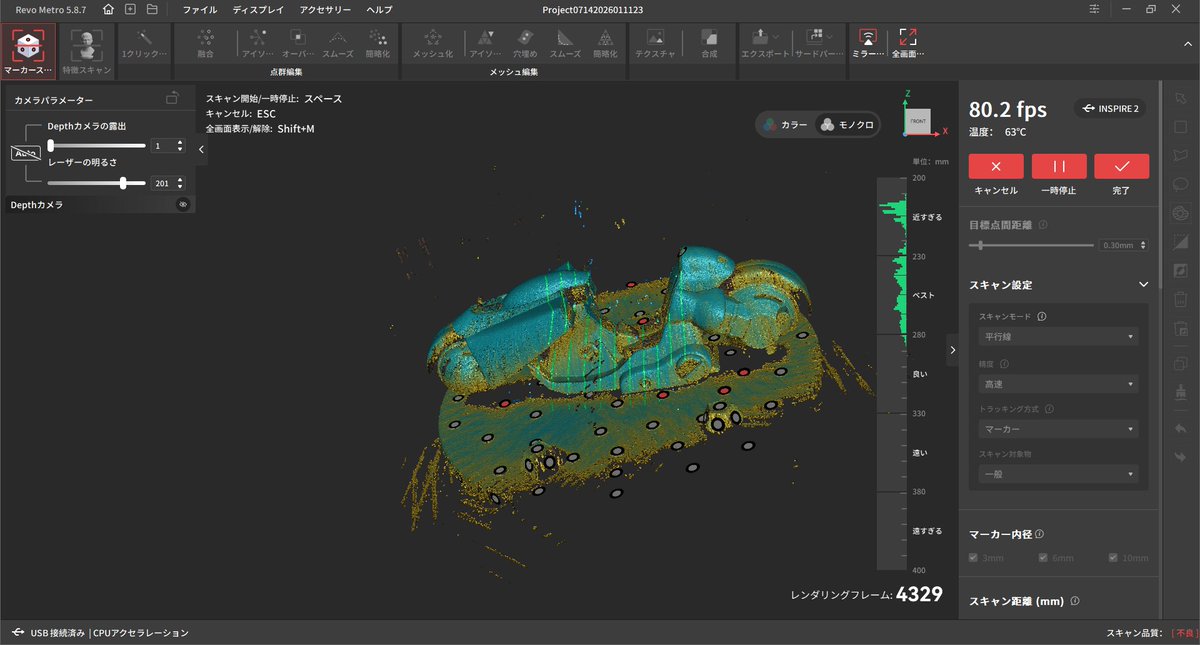1200x645 pixels.
Task: Open the スキャンモード 平行線 dropdown
Action: click(x=1058, y=336)
